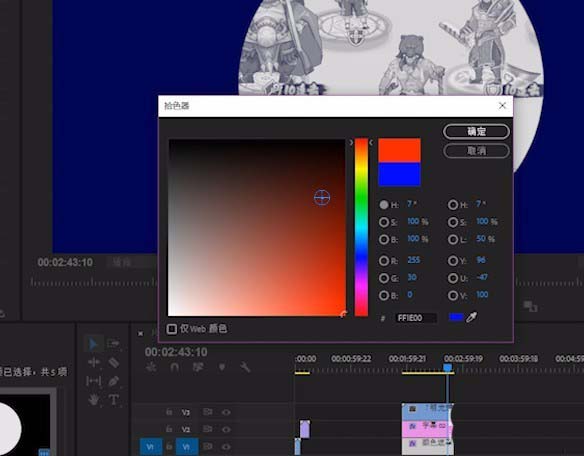Pick a color with the eyedropper
The height and width of the screenshot is (456, 584).
pos(472,317)
